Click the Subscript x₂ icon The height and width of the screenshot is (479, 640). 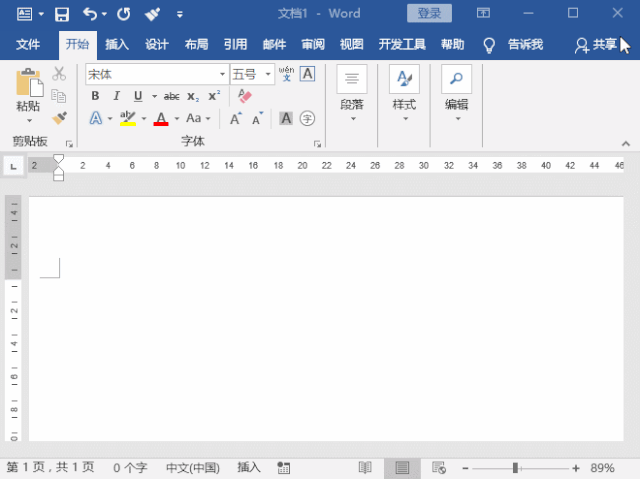click(x=193, y=96)
